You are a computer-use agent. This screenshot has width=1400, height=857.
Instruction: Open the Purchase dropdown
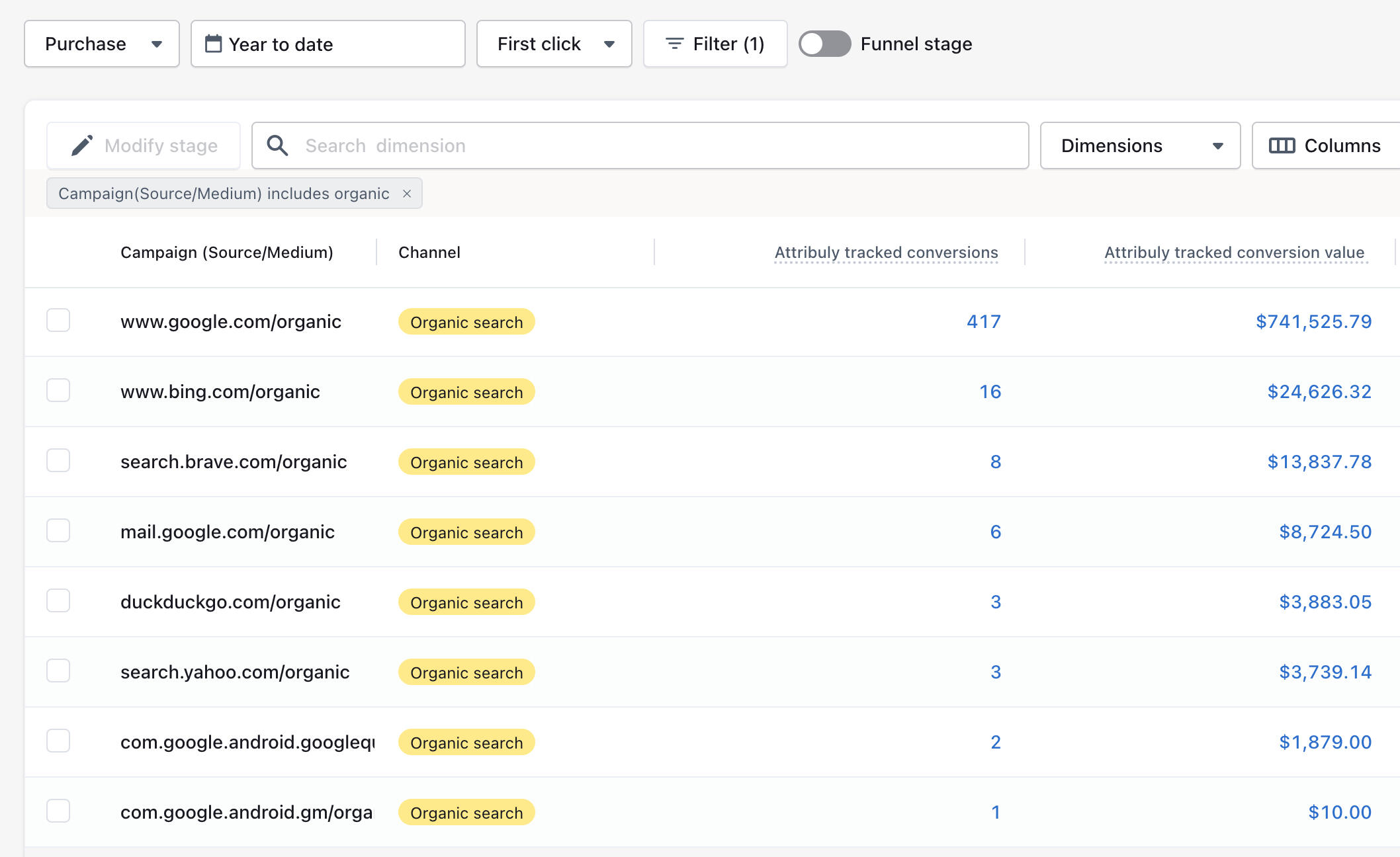pos(102,44)
